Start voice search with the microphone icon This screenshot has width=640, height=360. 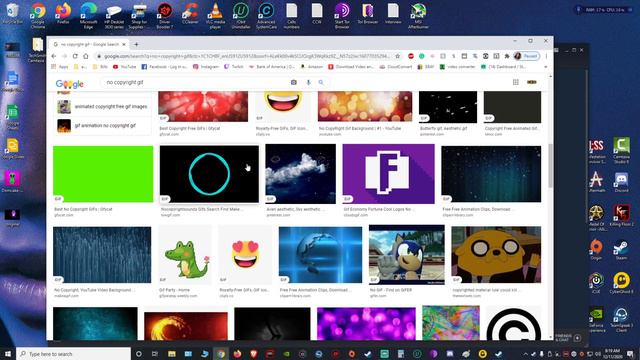pos(308,82)
